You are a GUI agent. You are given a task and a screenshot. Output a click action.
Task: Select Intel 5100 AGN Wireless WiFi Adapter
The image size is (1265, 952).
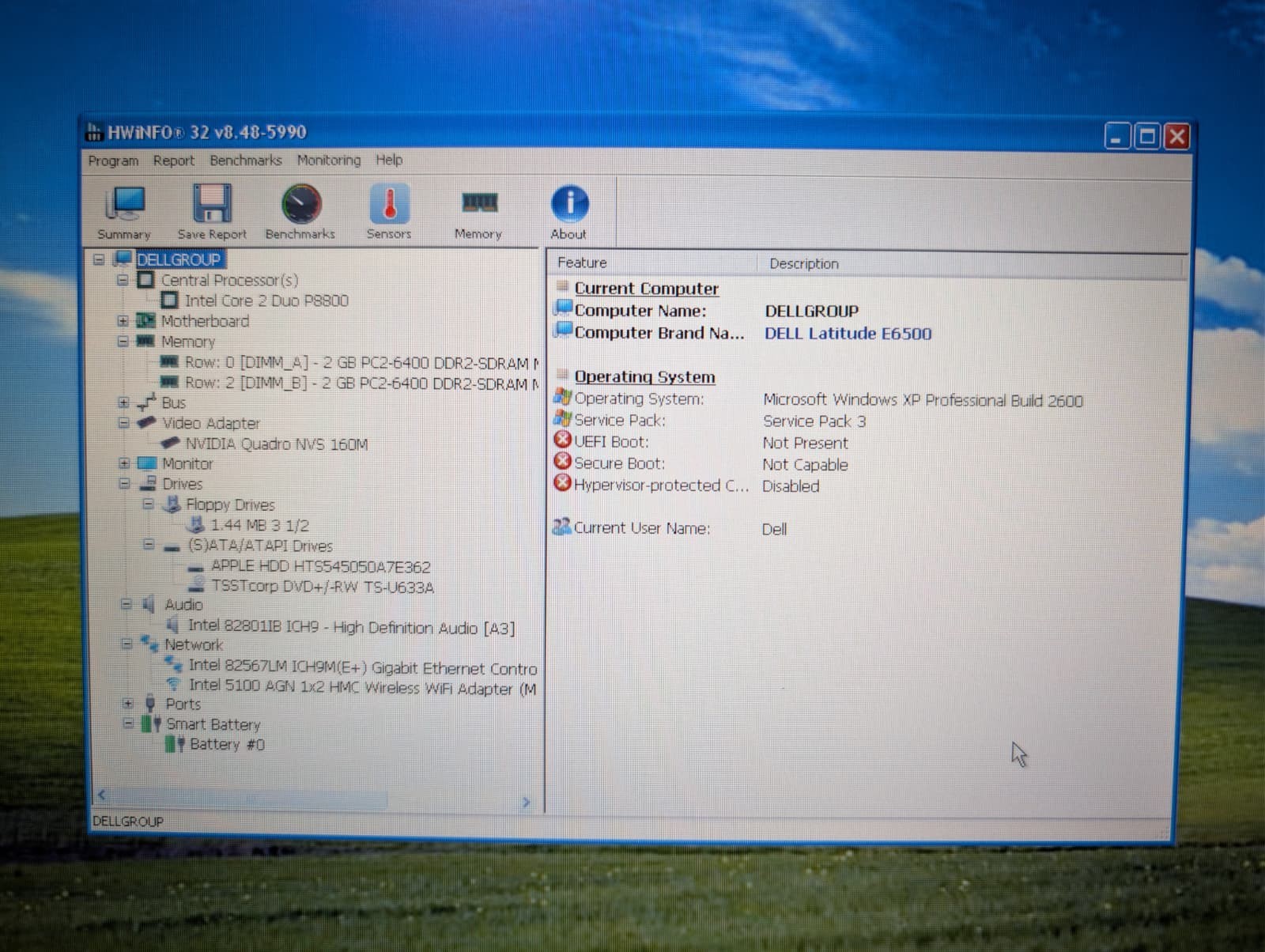tap(363, 688)
